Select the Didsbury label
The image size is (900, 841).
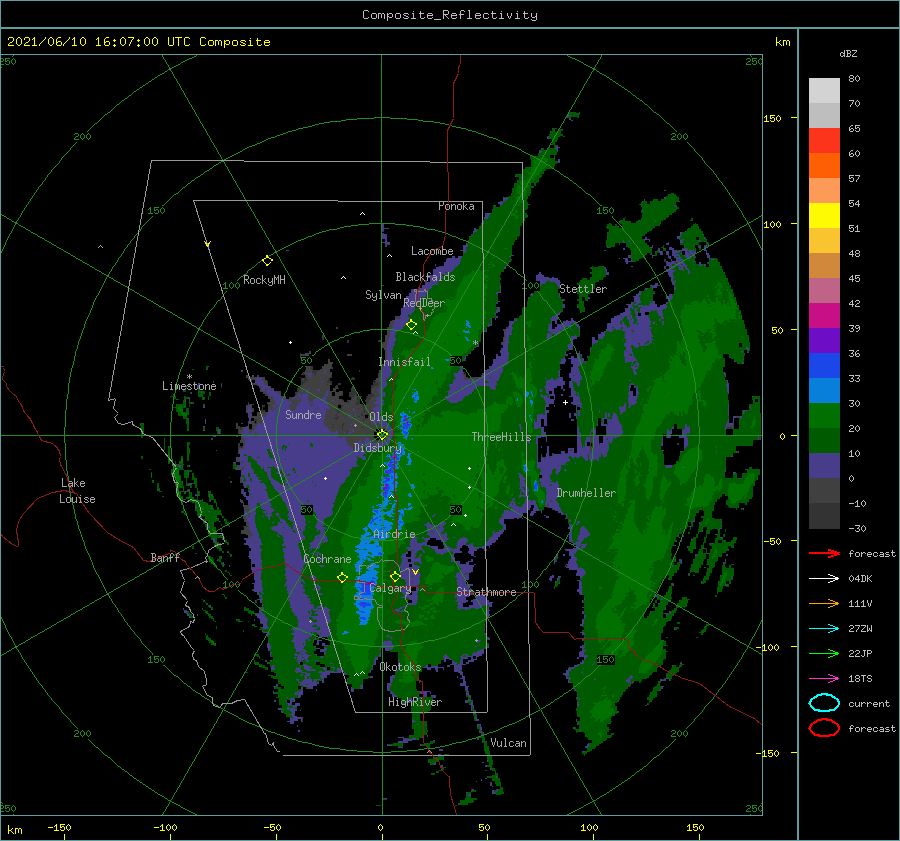tap(378, 448)
